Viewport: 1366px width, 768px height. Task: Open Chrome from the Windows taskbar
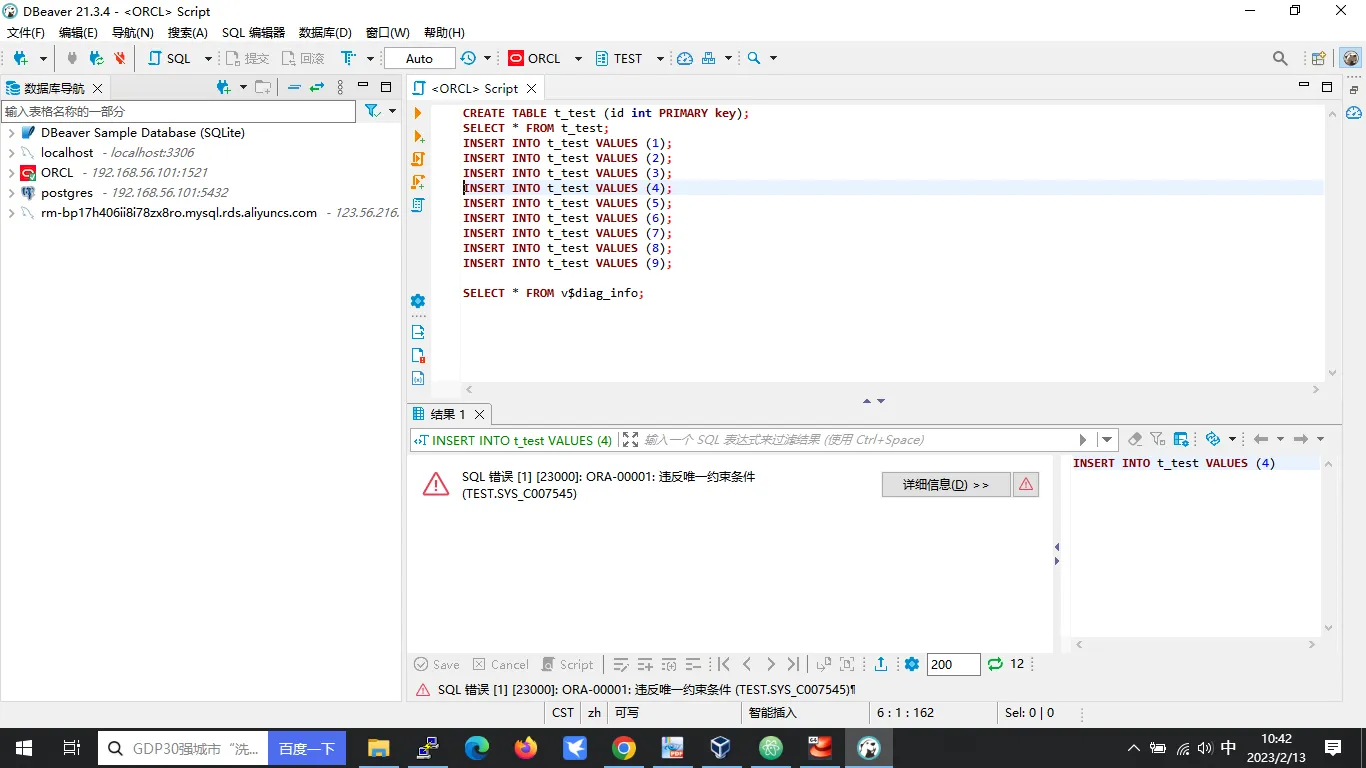[x=623, y=748]
